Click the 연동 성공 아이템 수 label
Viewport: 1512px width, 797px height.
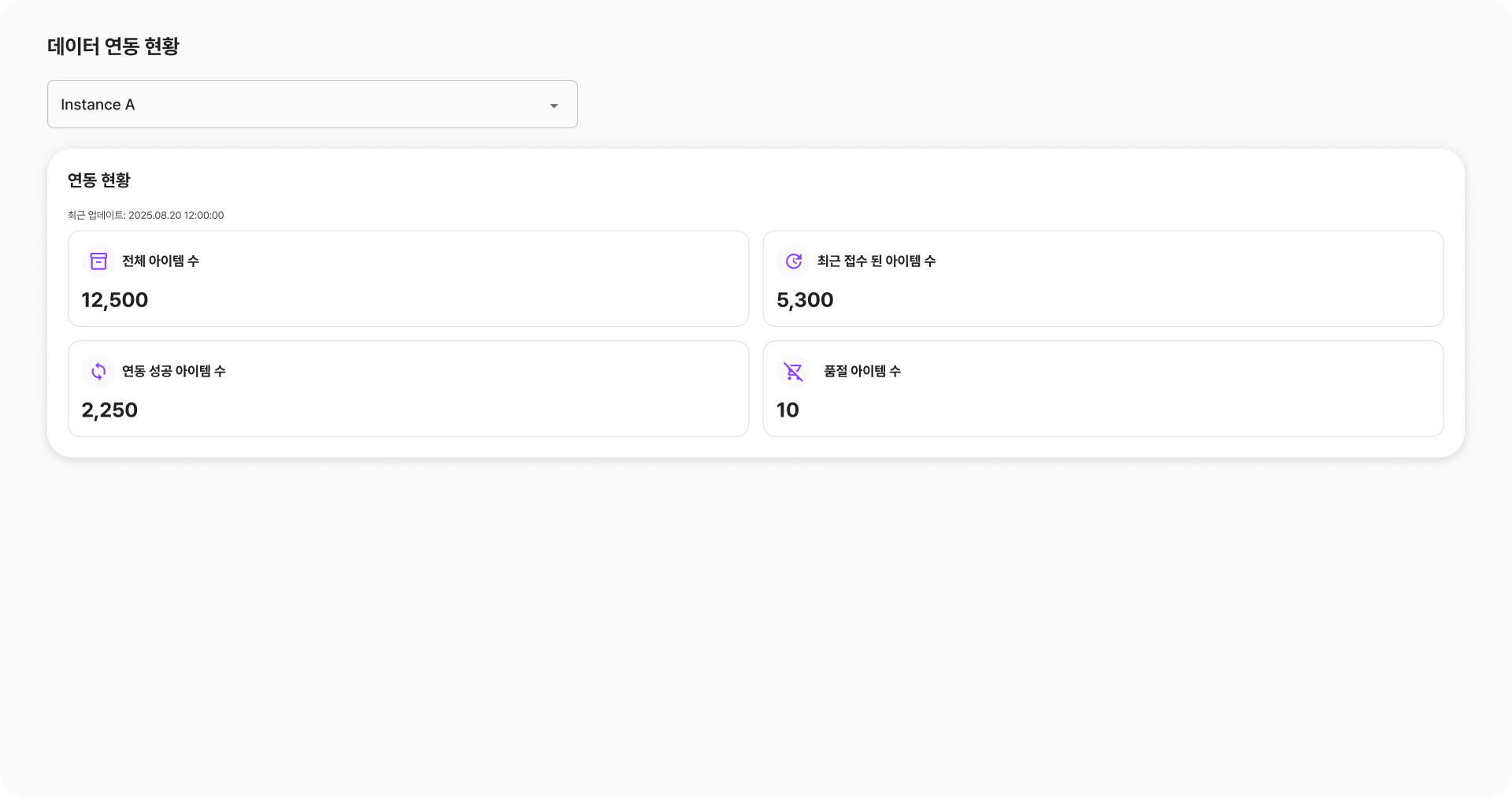(x=174, y=372)
